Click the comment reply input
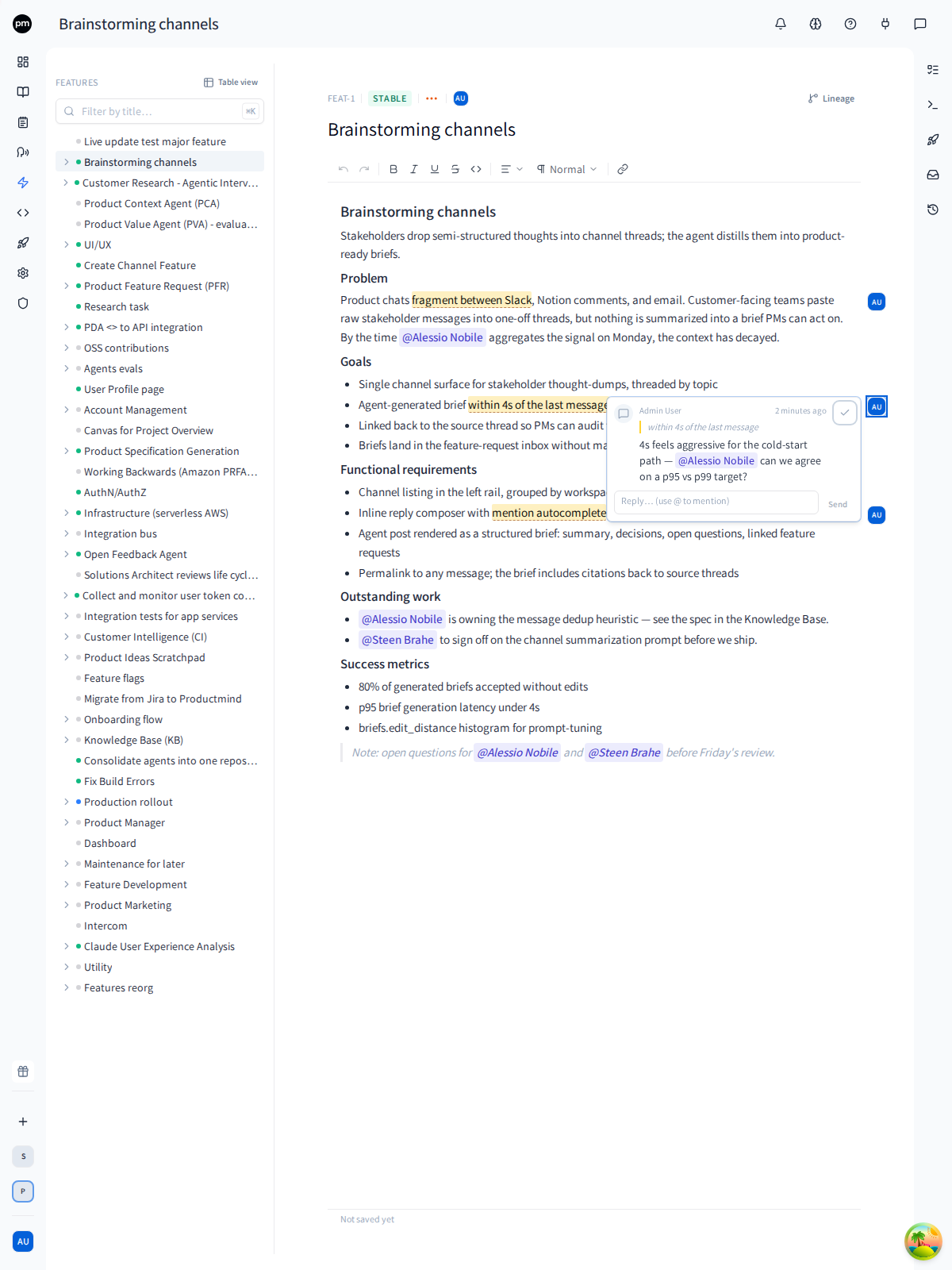 [x=716, y=502]
